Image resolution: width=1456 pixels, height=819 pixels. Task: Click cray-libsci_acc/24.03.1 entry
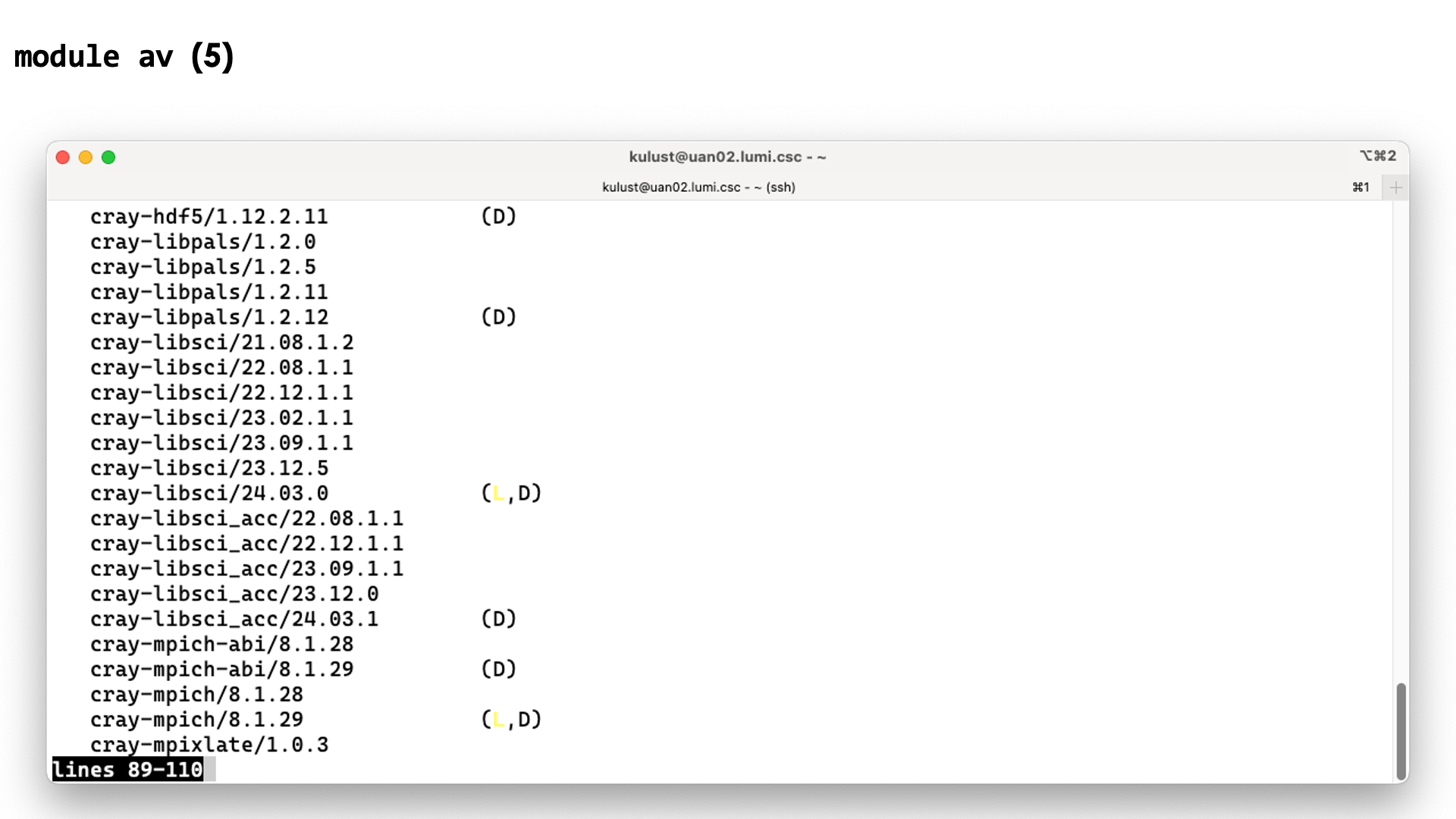234,619
